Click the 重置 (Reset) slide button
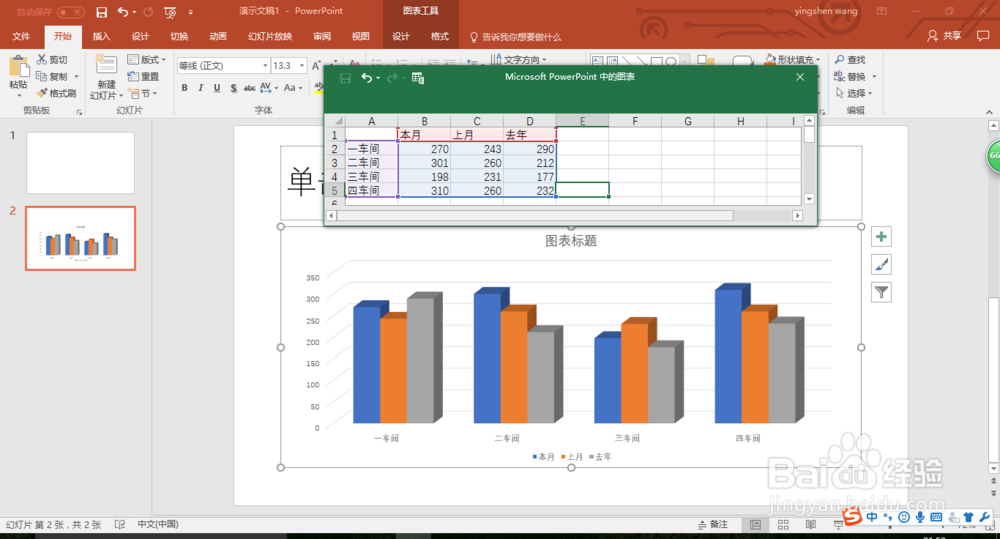The image size is (1000, 539). click(x=143, y=76)
